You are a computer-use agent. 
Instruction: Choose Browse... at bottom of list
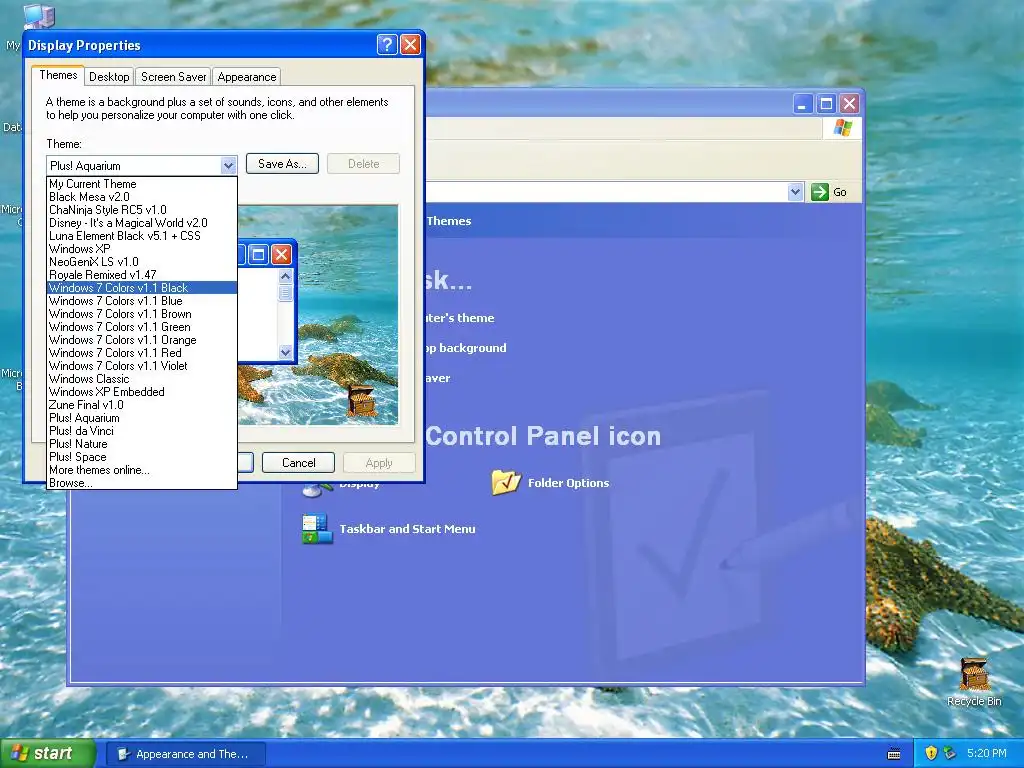tap(142, 483)
